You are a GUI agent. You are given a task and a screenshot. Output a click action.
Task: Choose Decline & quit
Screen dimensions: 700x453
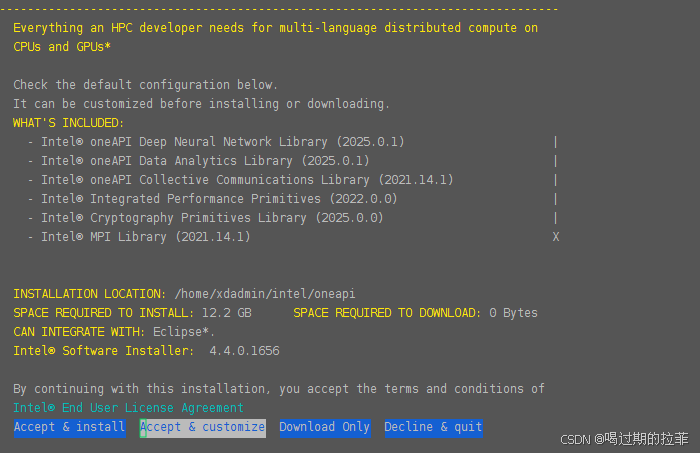click(x=433, y=428)
